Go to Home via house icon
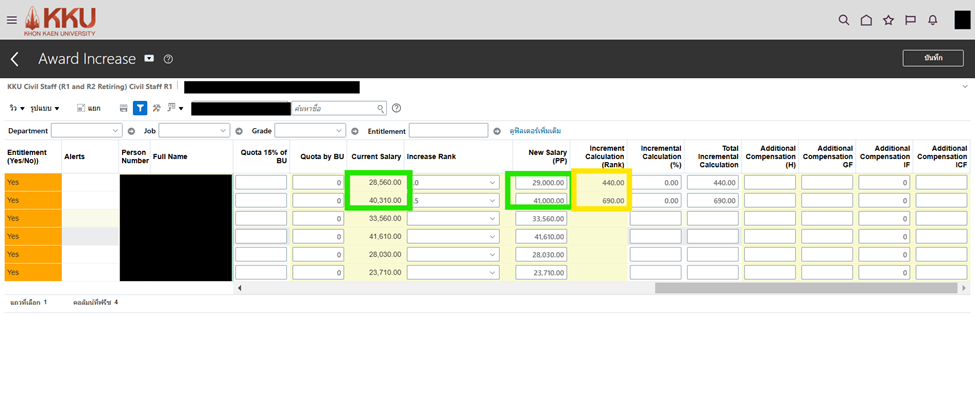 click(x=866, y=20)
